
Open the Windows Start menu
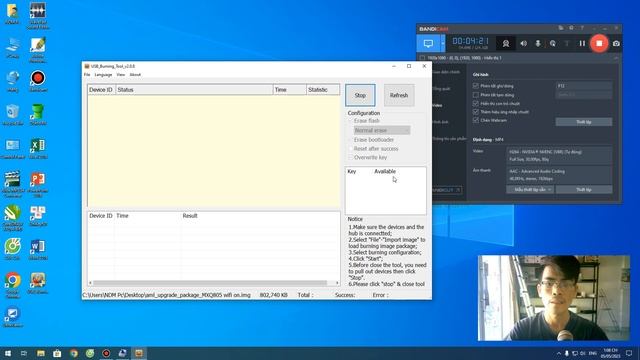[x=8, y=353]
